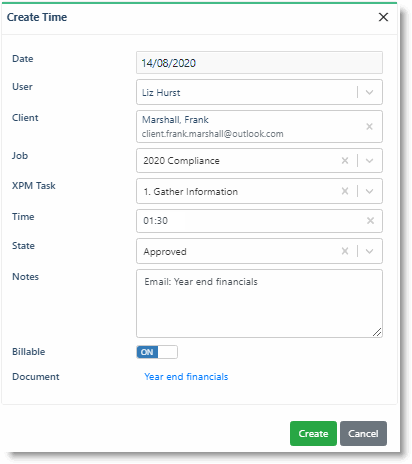This screenshot has width=412, height=464.
Task: Click the Notes resize handle corner
Action: 377,332
